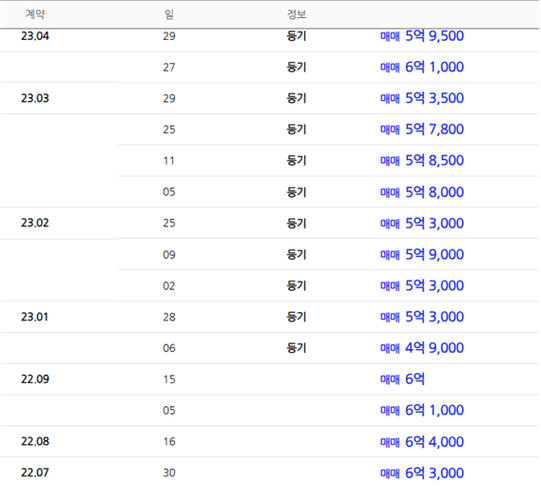This screenshot has width=541, height=489.
Task: Click the day 16 cell
Action: 169,442
